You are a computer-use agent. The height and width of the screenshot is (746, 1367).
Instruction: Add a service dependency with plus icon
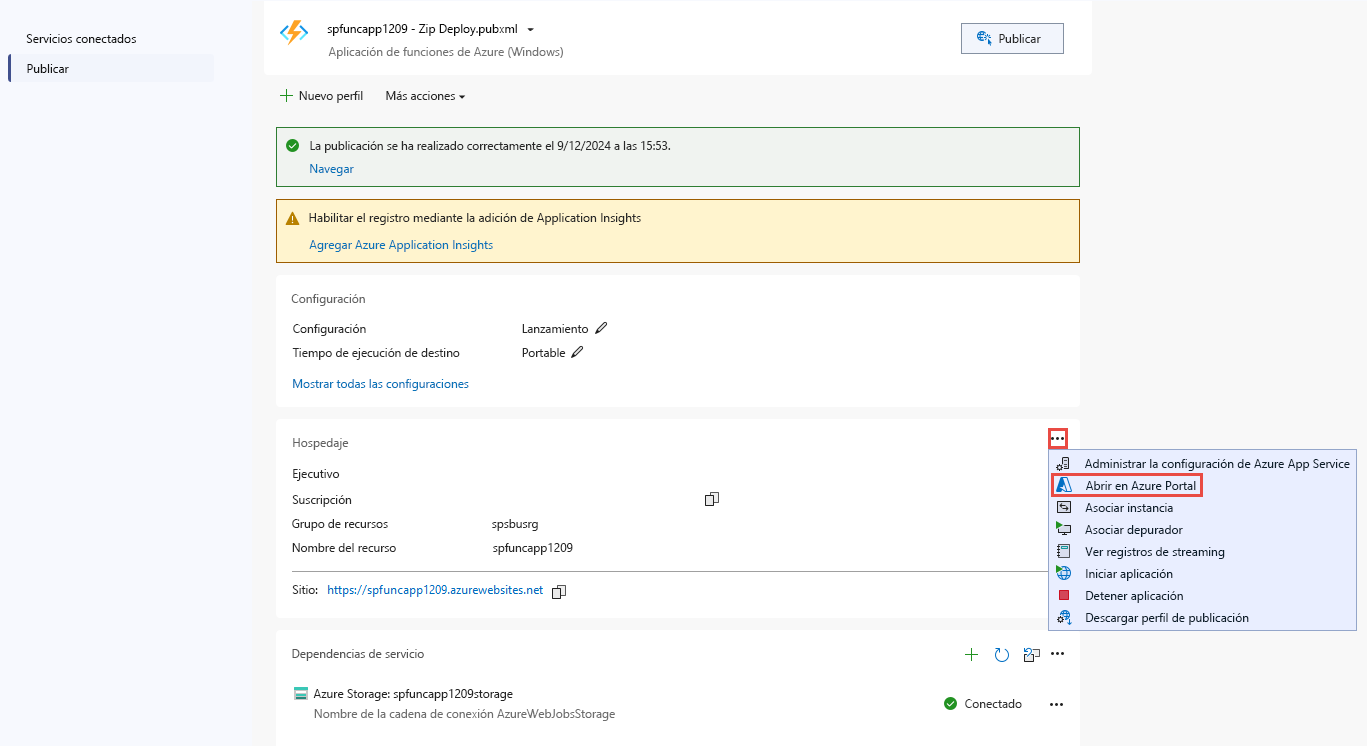(x=971, y=654)
